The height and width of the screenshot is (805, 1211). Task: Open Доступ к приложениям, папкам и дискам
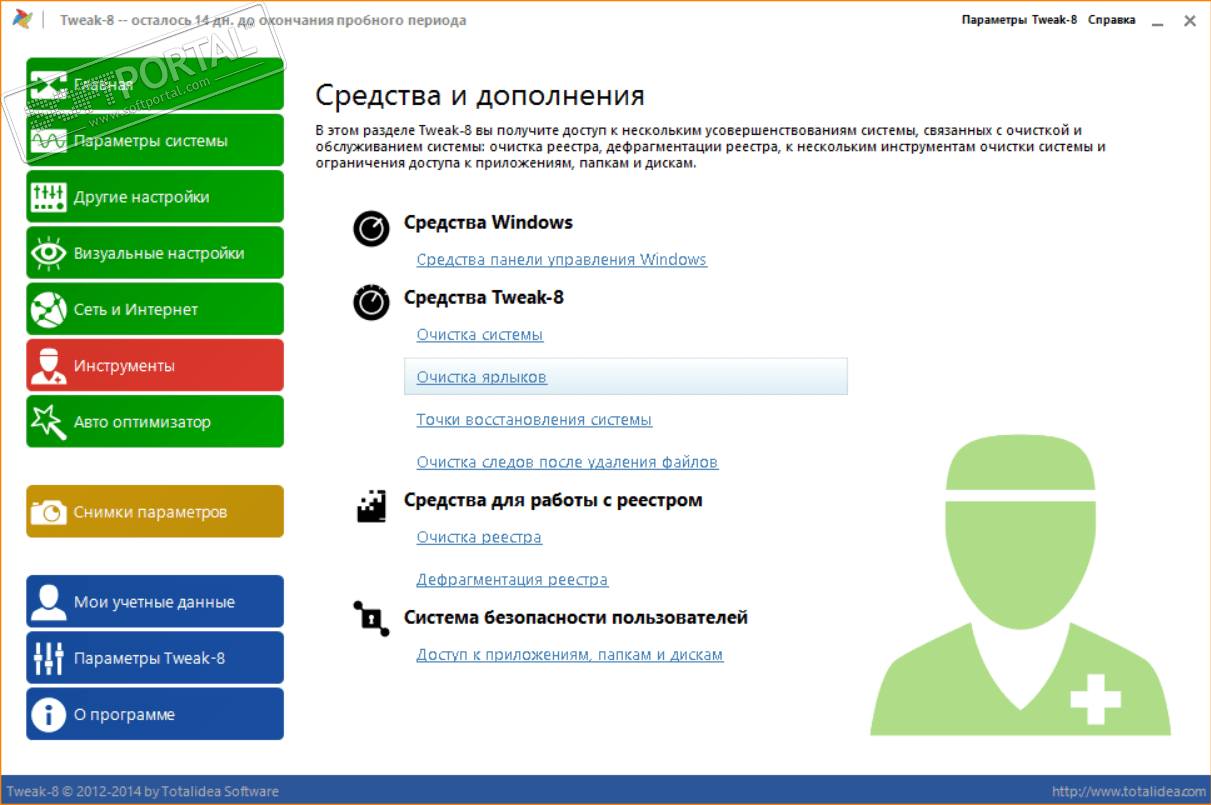click(x=569, y=655)
